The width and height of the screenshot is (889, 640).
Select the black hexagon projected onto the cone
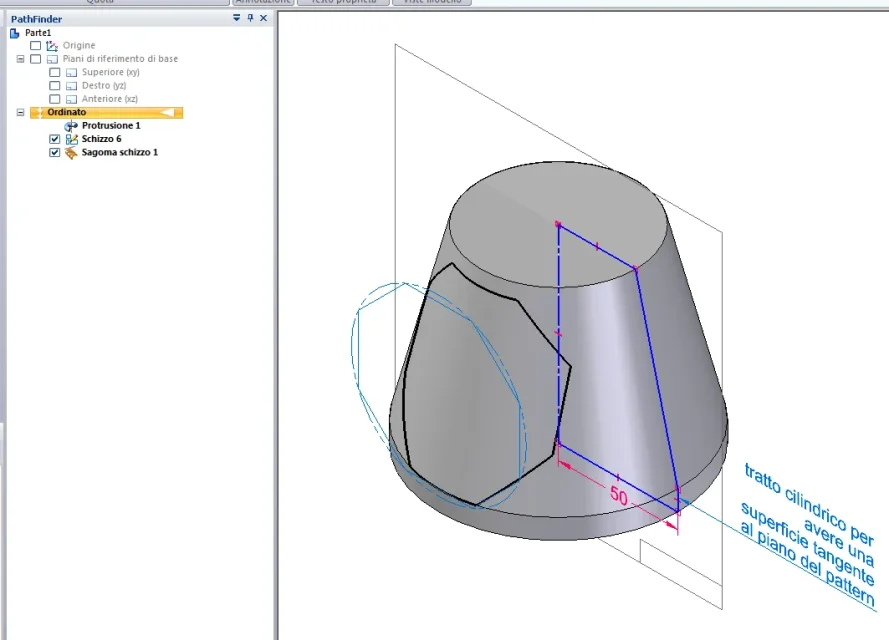tap(488, 385)
